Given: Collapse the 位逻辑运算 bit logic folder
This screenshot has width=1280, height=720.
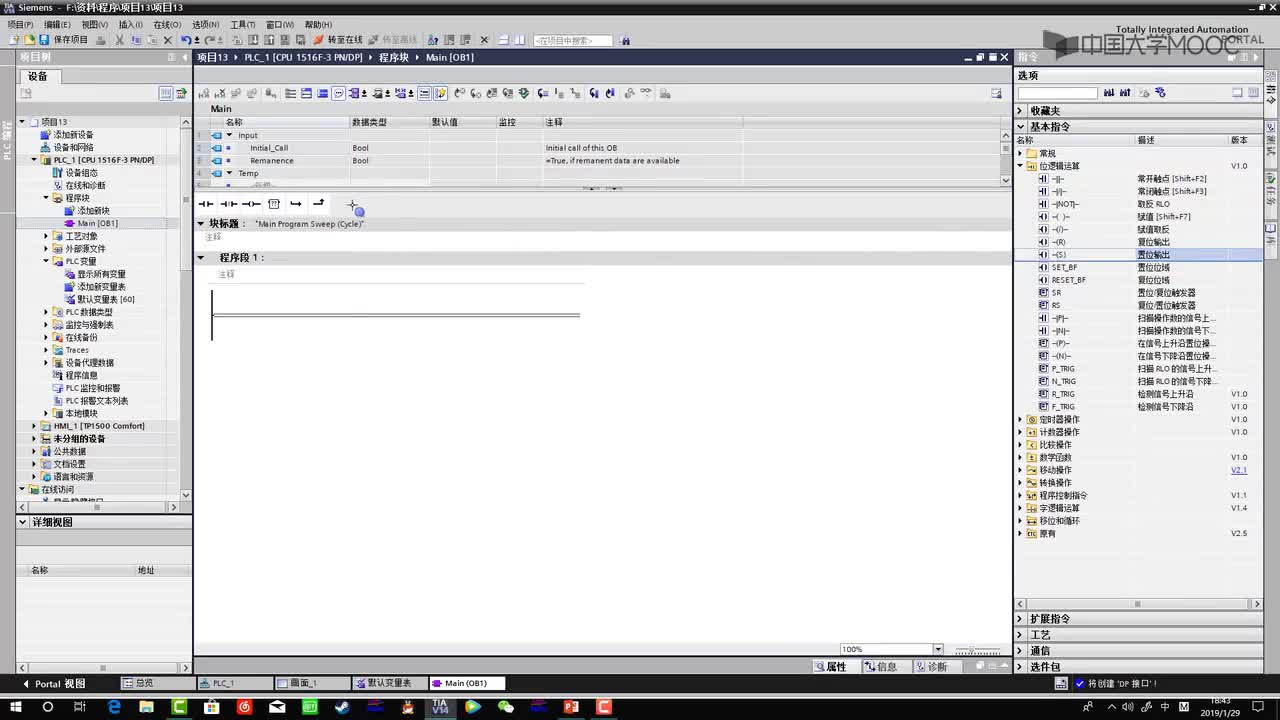Looking at the screenshot, I should point(1021,166).
